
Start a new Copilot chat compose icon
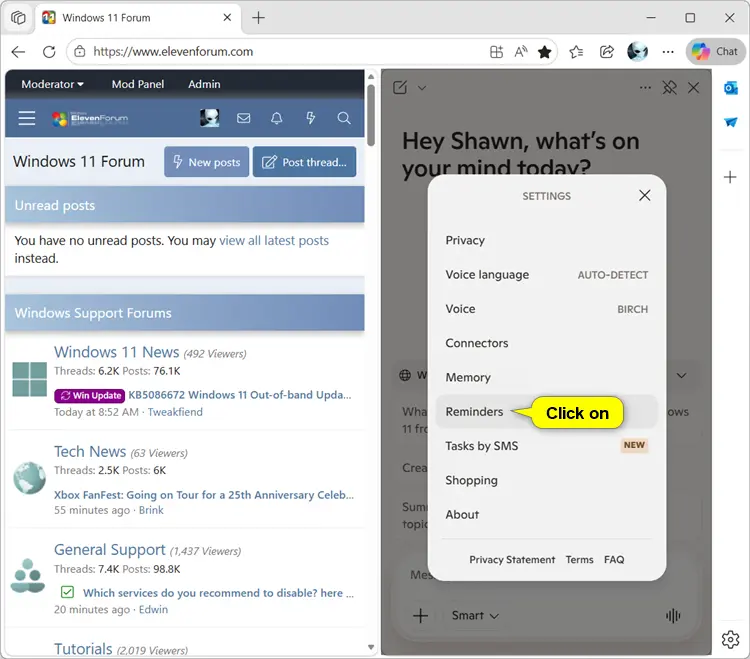coord(400,88)
